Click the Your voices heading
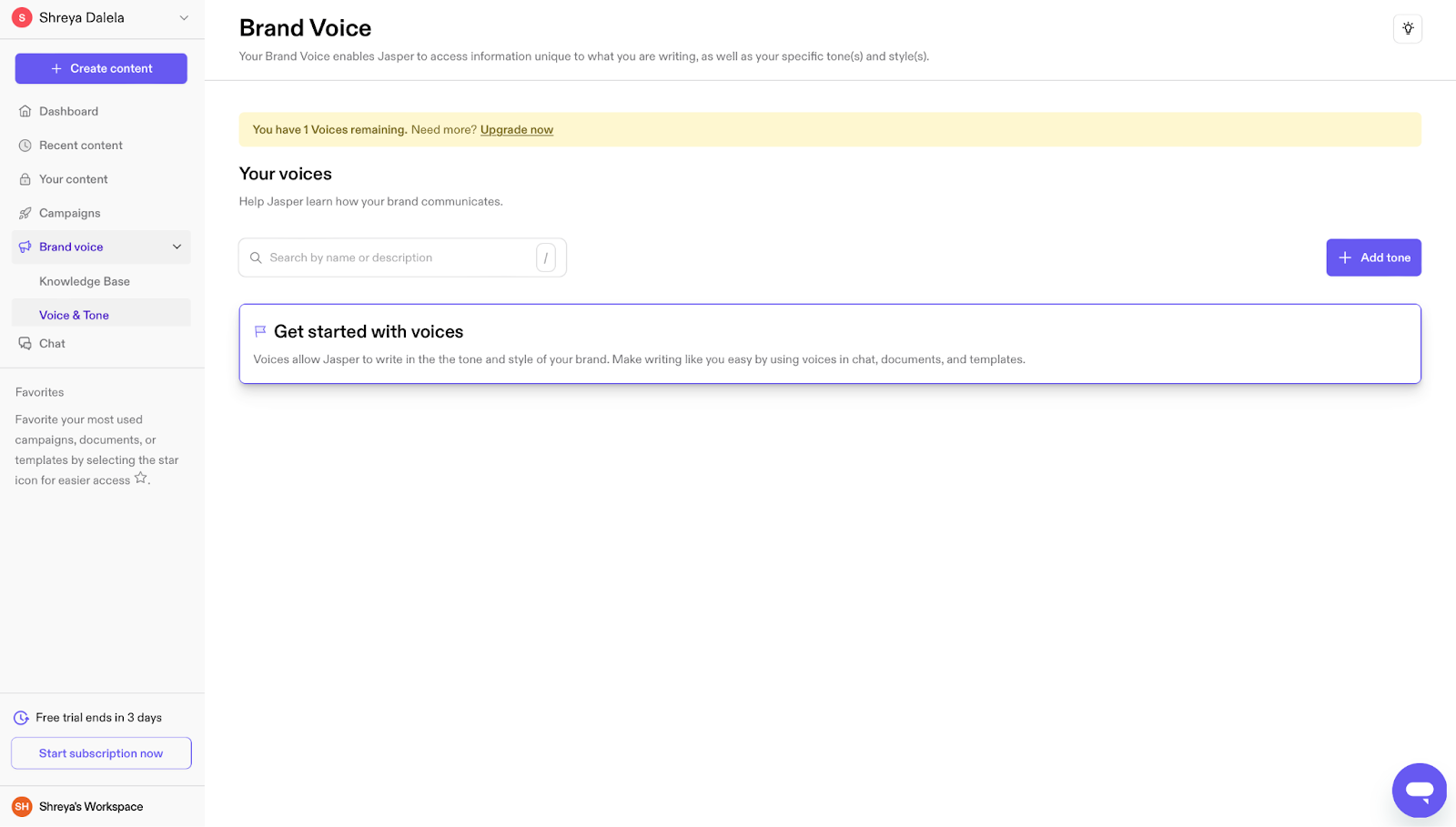The image size is (1456, 827). pos(285,174)
